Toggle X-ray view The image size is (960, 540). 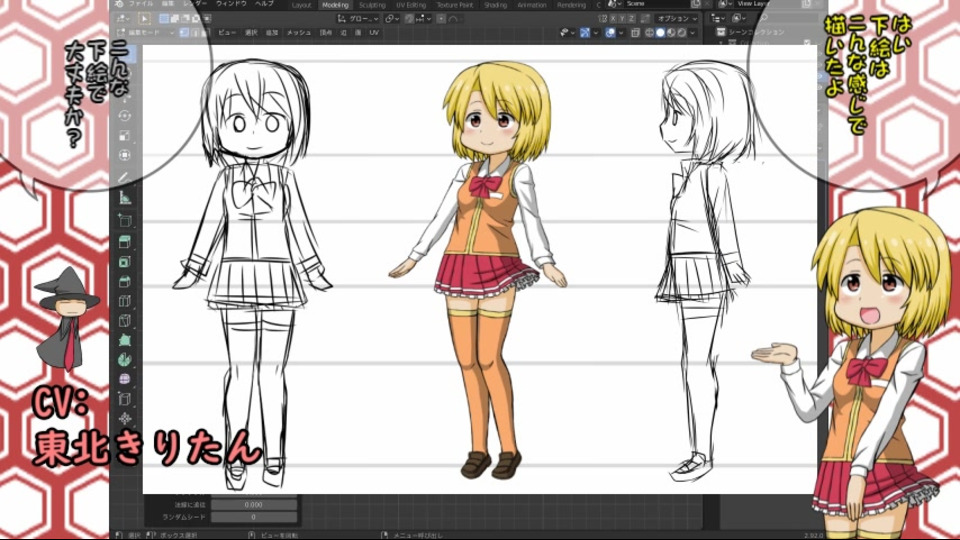click(634, 32)
